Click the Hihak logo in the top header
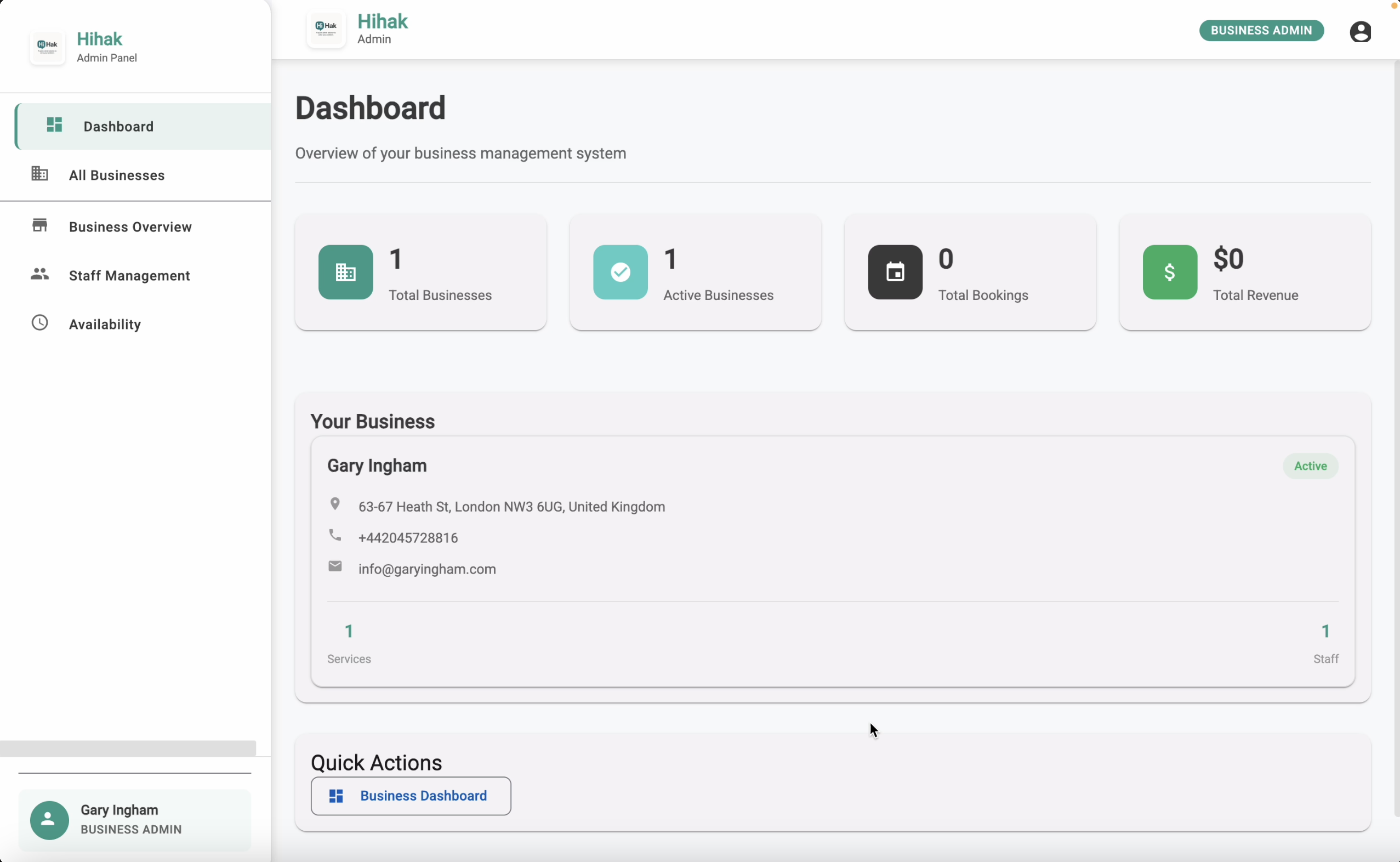Screen dimensions: 1400x862 tap(326, 29)
